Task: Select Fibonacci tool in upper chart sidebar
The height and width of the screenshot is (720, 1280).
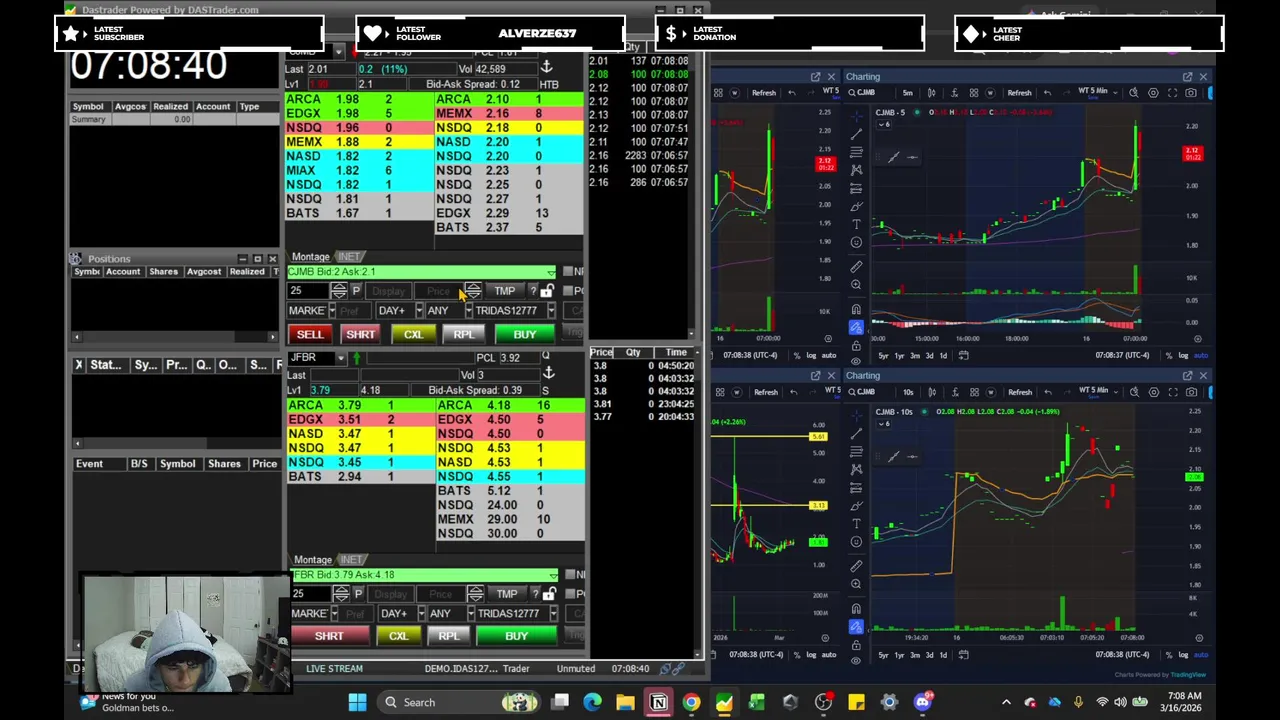Action: coord(856,152)
